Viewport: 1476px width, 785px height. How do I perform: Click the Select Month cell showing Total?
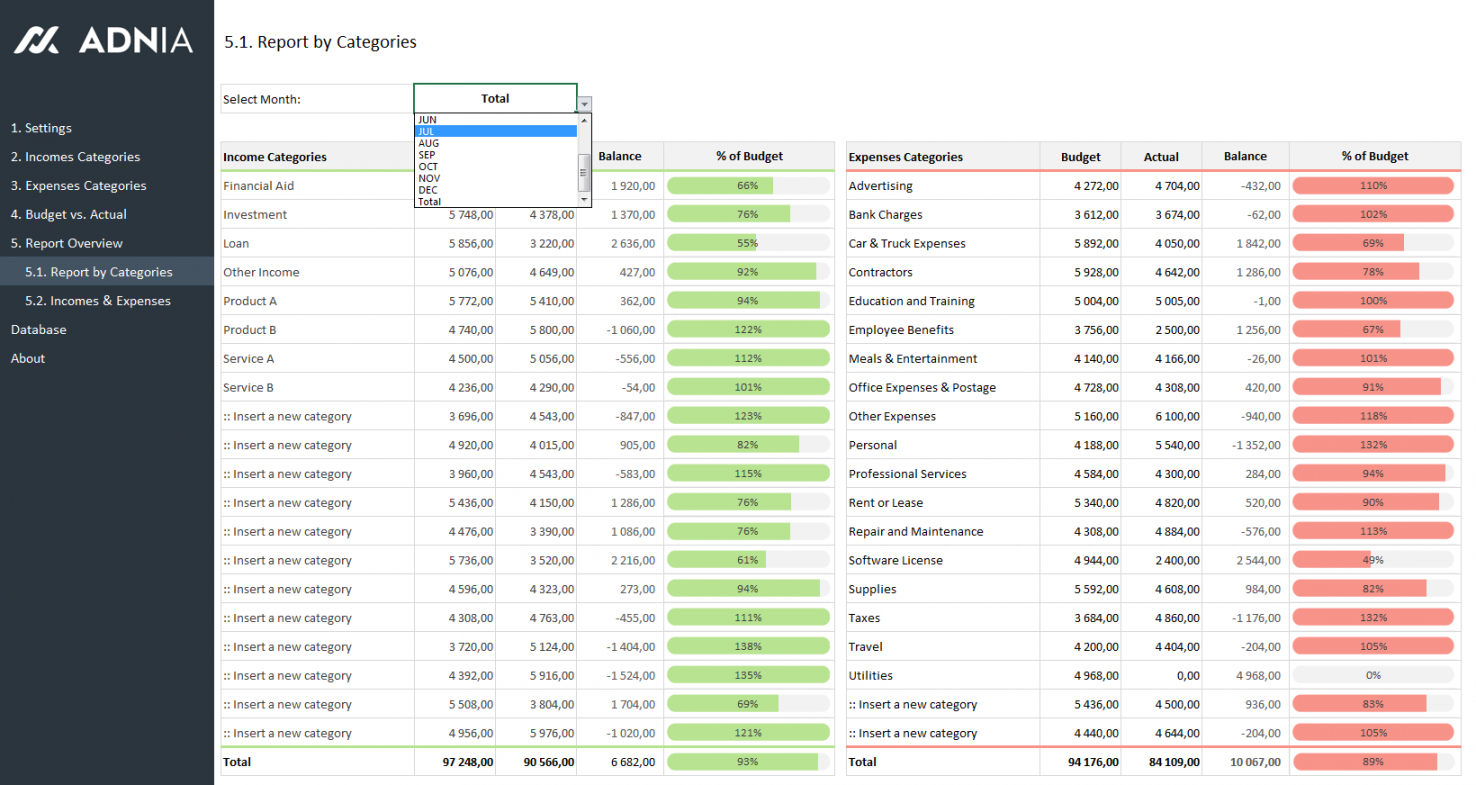pos(495,99)
